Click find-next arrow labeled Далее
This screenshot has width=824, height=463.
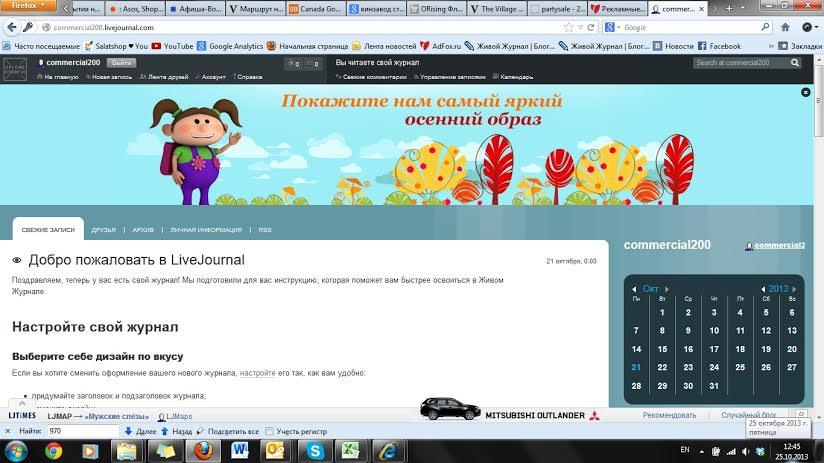[x=140, y=431]
